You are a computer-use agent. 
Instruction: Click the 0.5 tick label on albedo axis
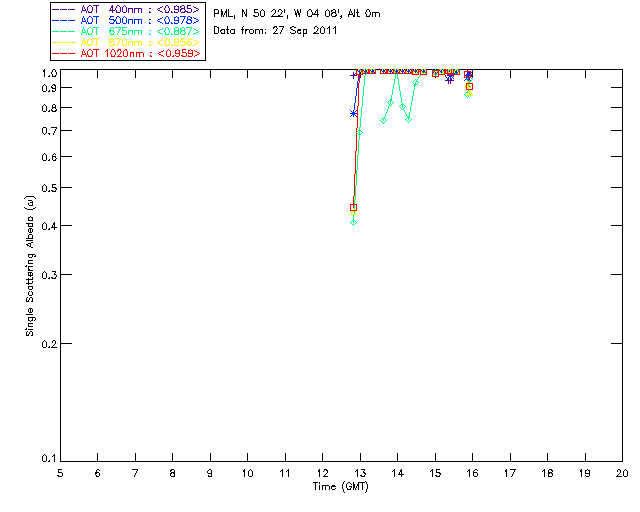[x=49, y=188]
